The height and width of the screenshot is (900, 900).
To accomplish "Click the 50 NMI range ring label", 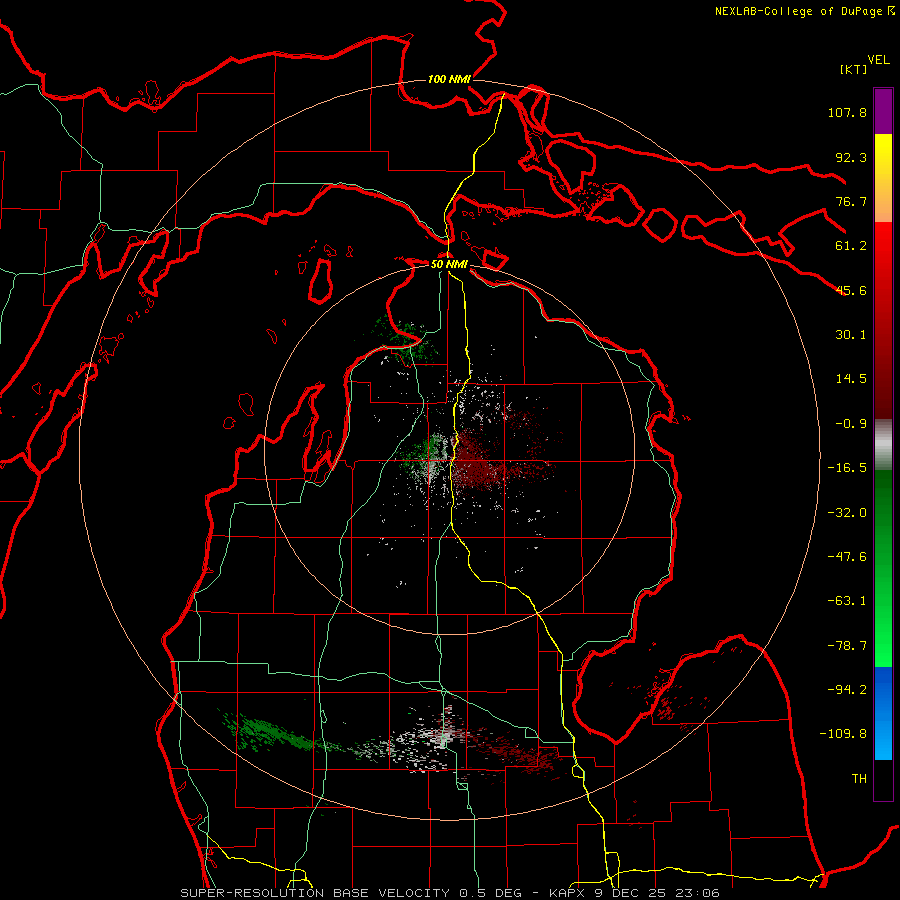I will pyautogui.click(x=449, y=264).
